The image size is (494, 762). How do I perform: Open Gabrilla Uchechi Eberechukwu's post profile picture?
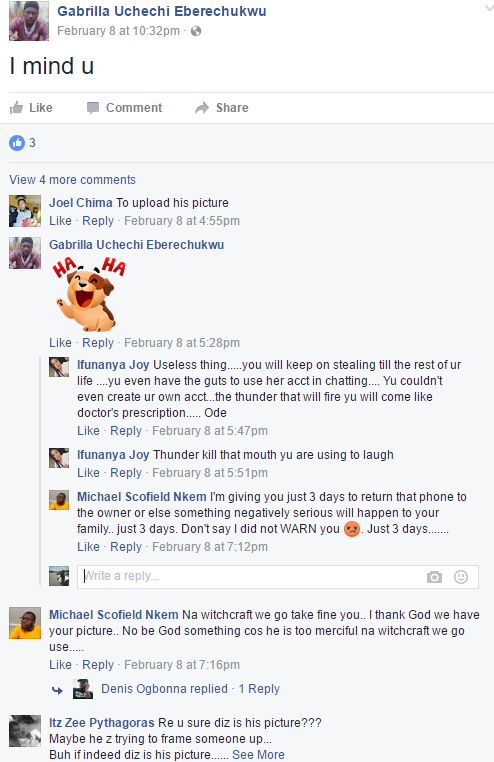point(29,21)
